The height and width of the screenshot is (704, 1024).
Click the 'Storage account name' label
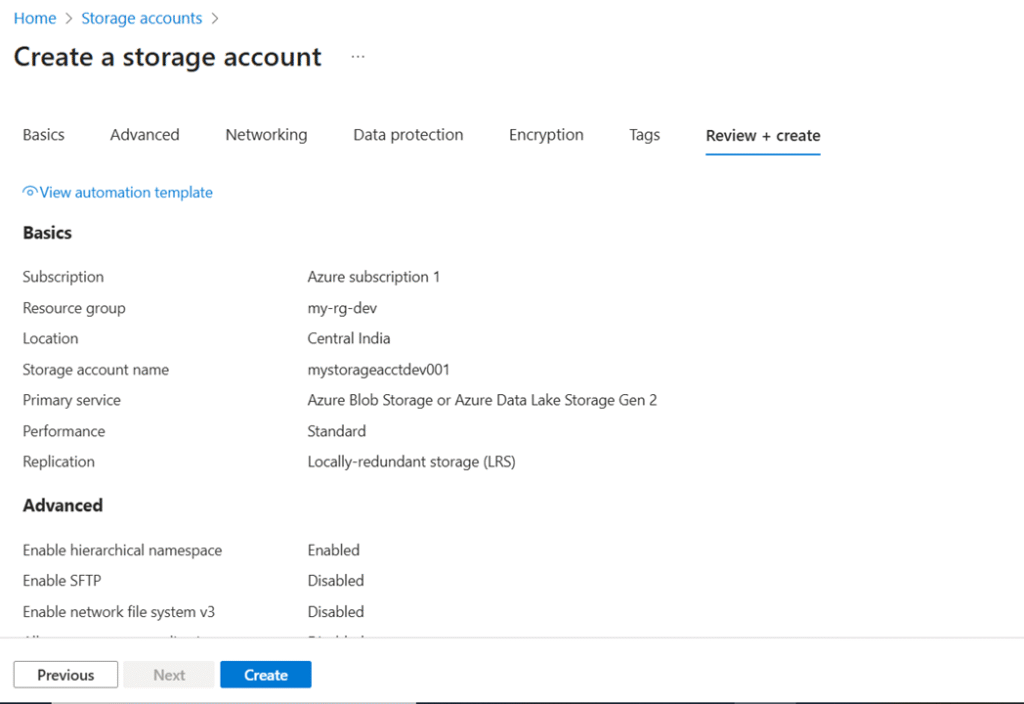[96, 370]
